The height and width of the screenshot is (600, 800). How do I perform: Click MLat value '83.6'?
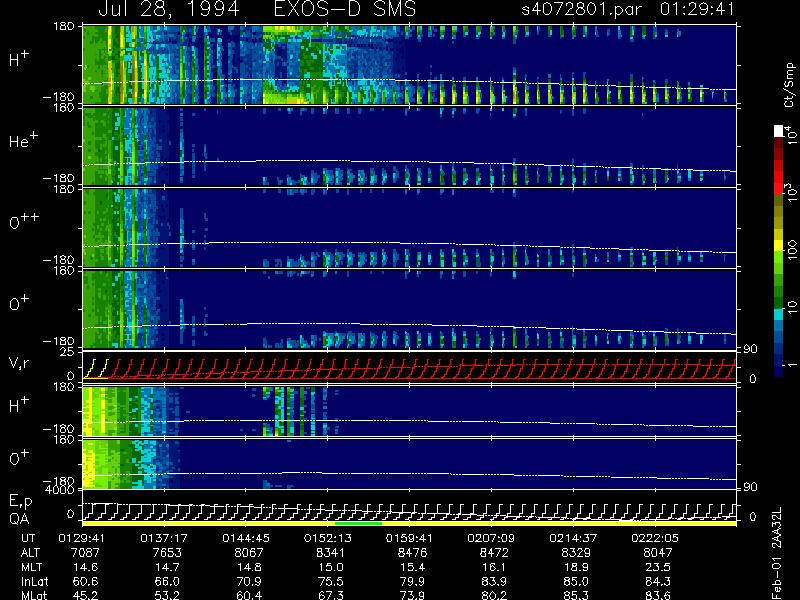coord(658,595)
